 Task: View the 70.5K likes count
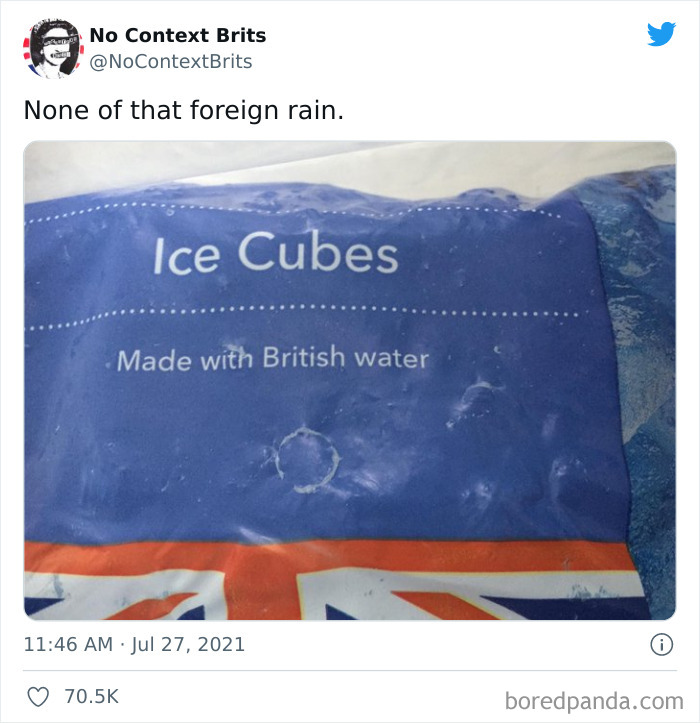click(91, 696)
